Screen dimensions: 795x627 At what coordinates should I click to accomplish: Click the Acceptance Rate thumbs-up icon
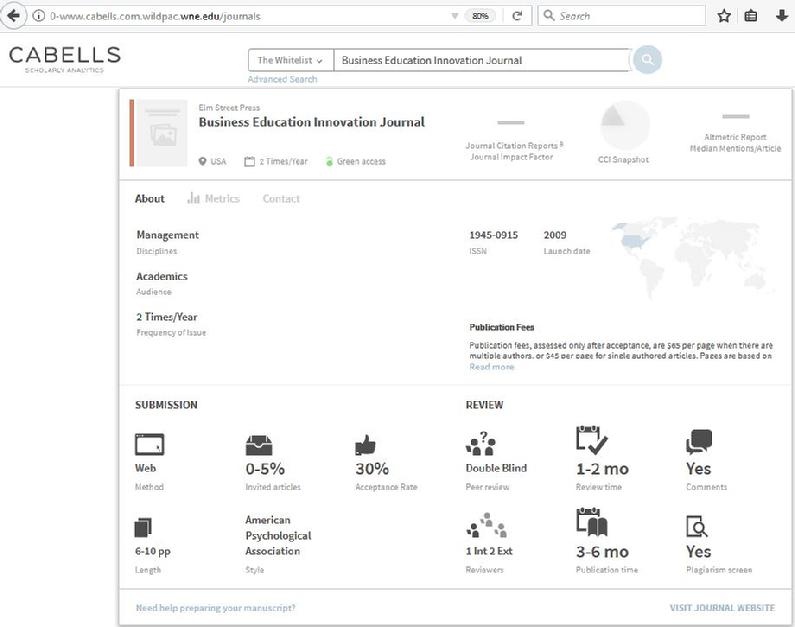[365, 445]
